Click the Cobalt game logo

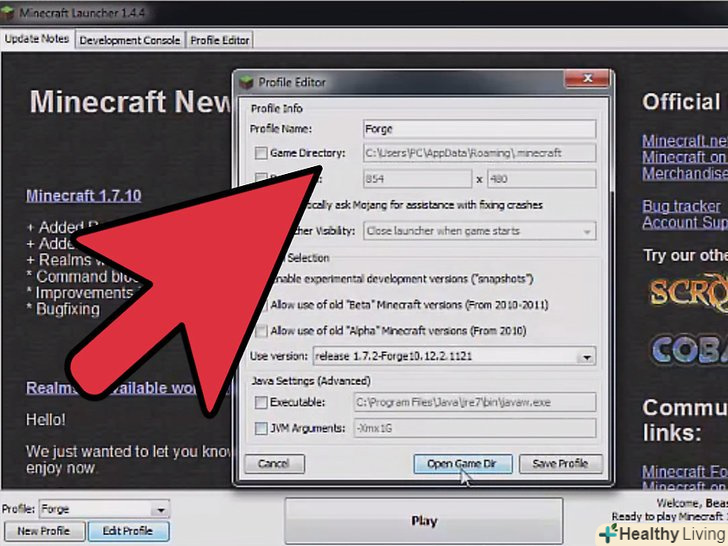click(689, 349)
